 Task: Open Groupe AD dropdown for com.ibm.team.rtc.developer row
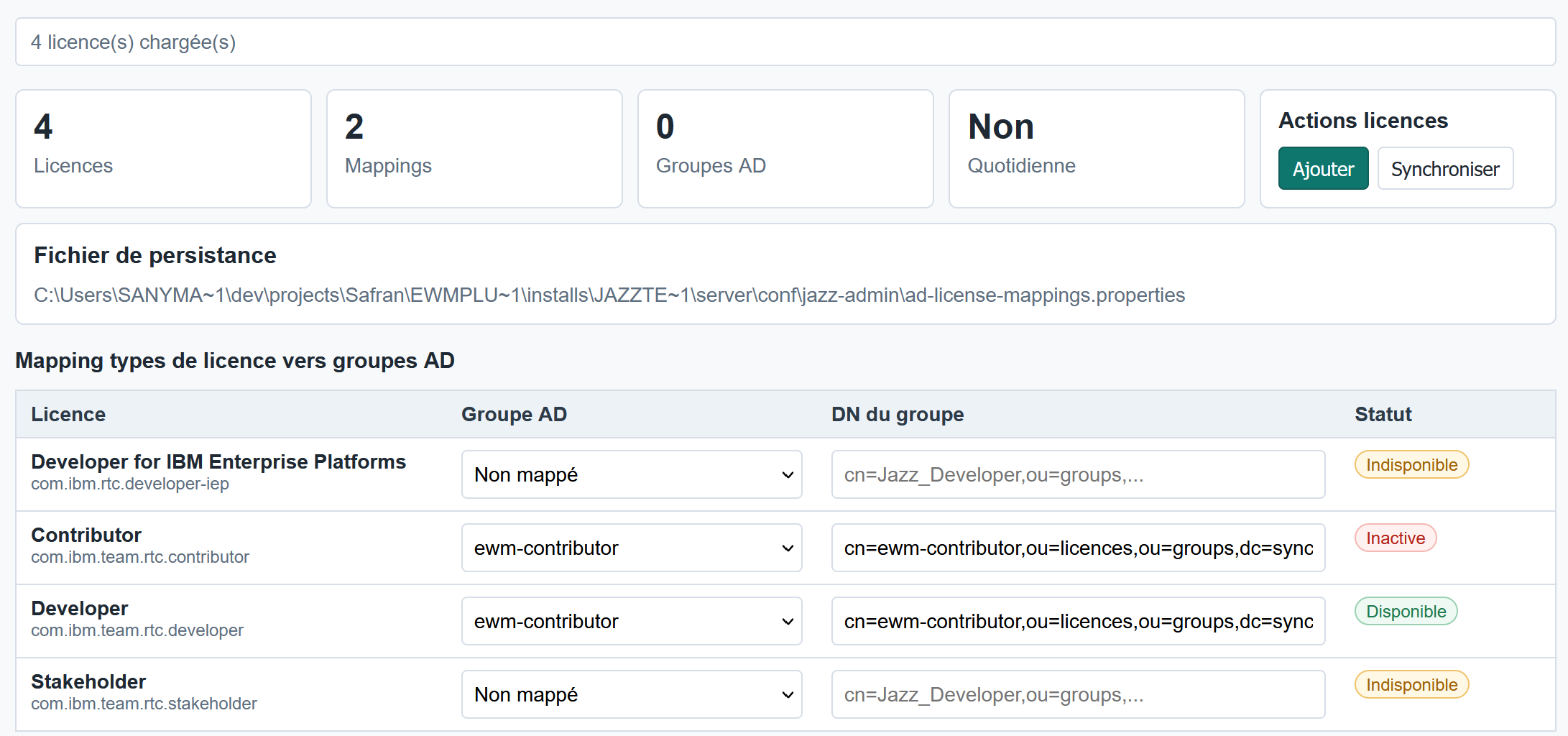pyautogui.click(x=632, y=621)
